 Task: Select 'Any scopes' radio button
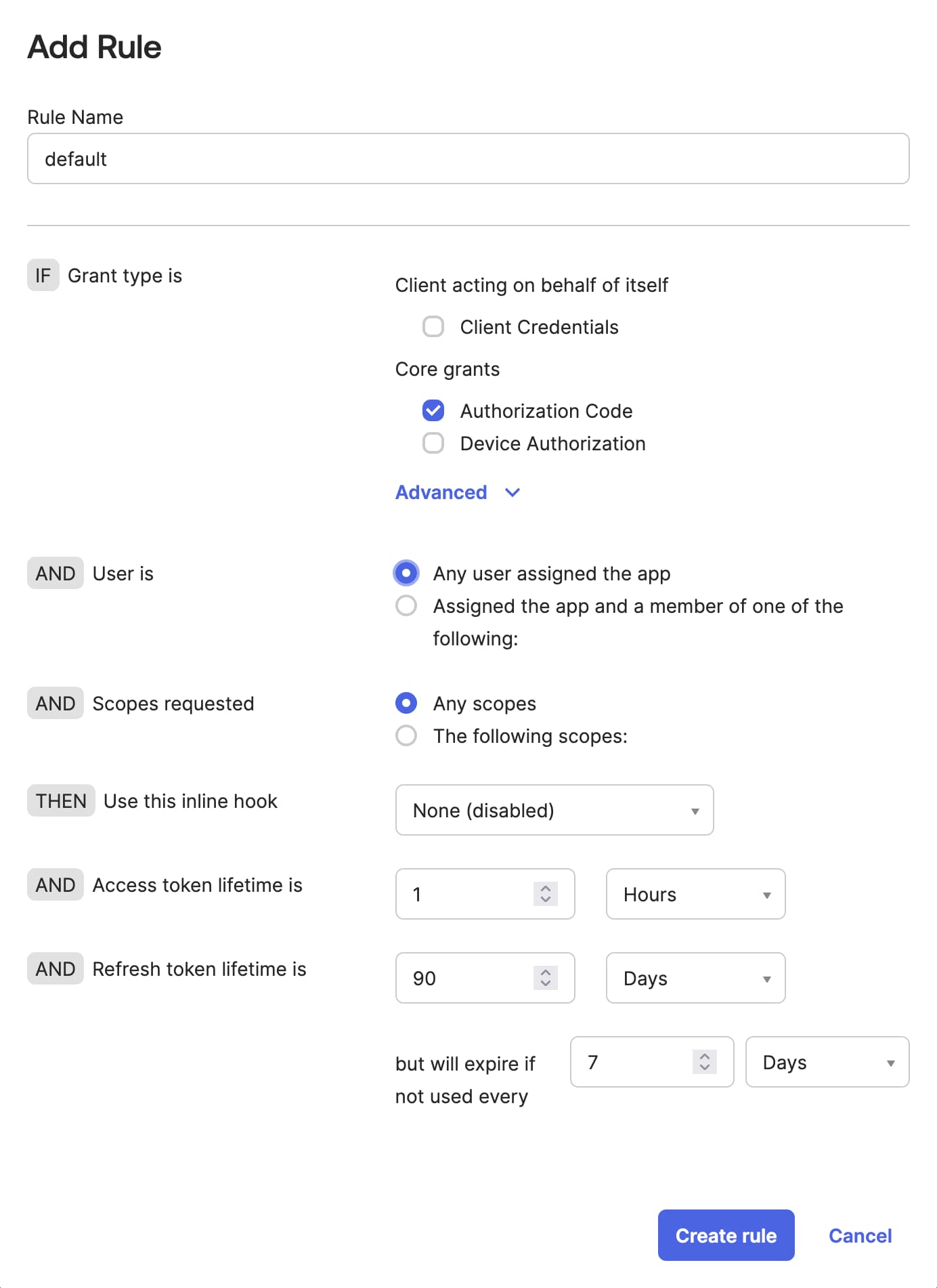click(x=406, y=704)
